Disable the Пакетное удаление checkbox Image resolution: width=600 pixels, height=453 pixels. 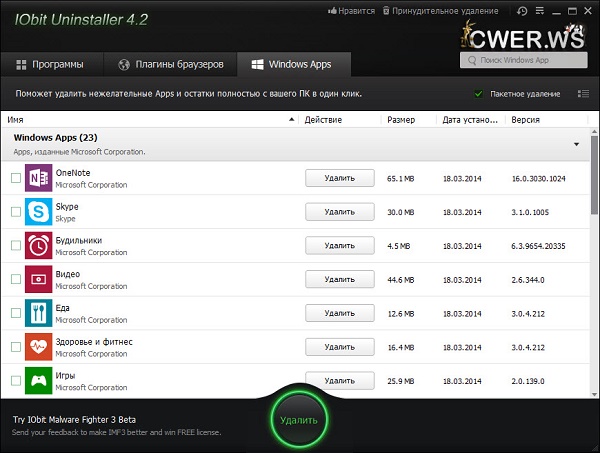point(479,94)
